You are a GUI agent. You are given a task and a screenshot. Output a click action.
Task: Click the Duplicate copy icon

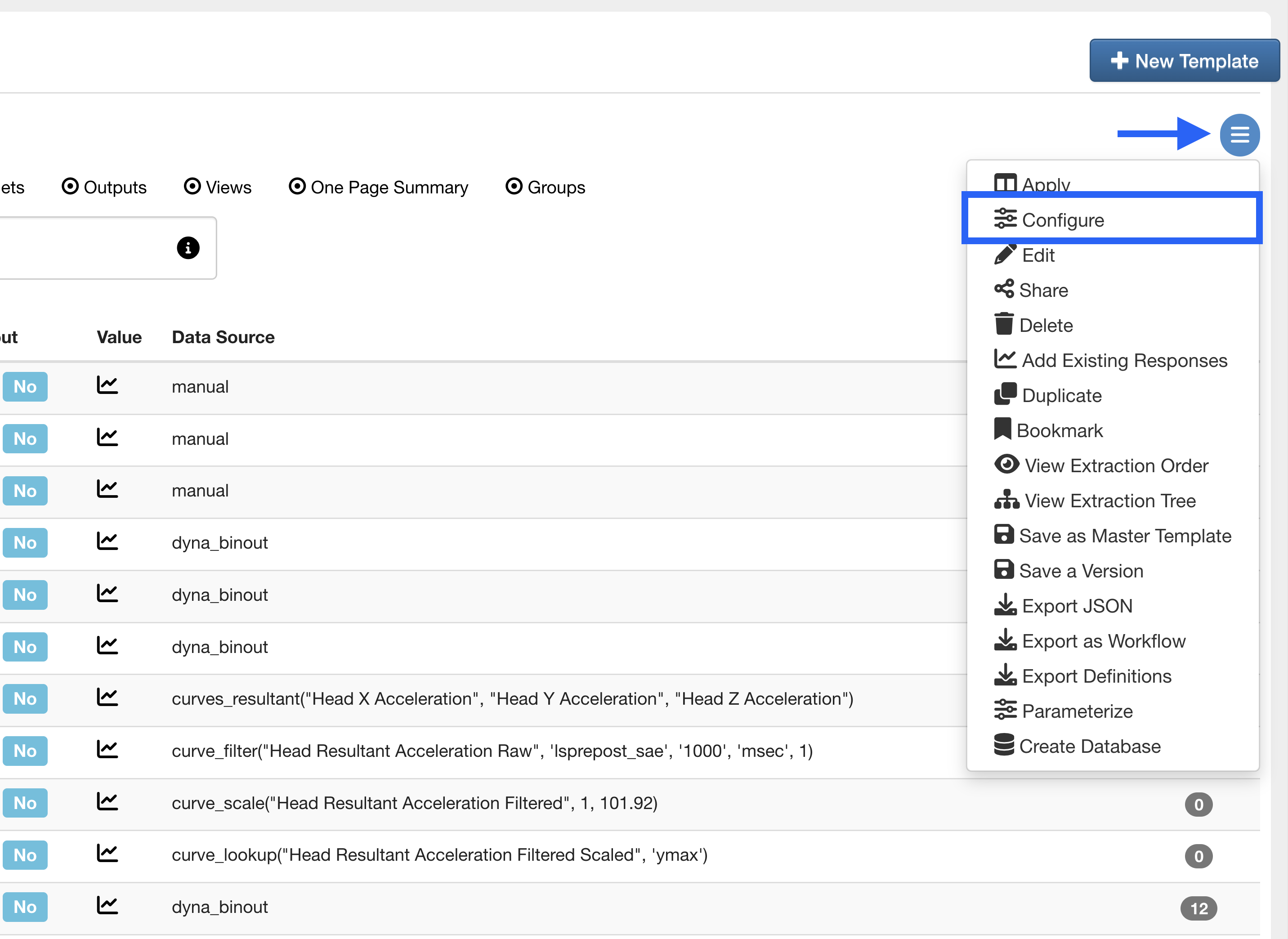tap(1005, 394)
